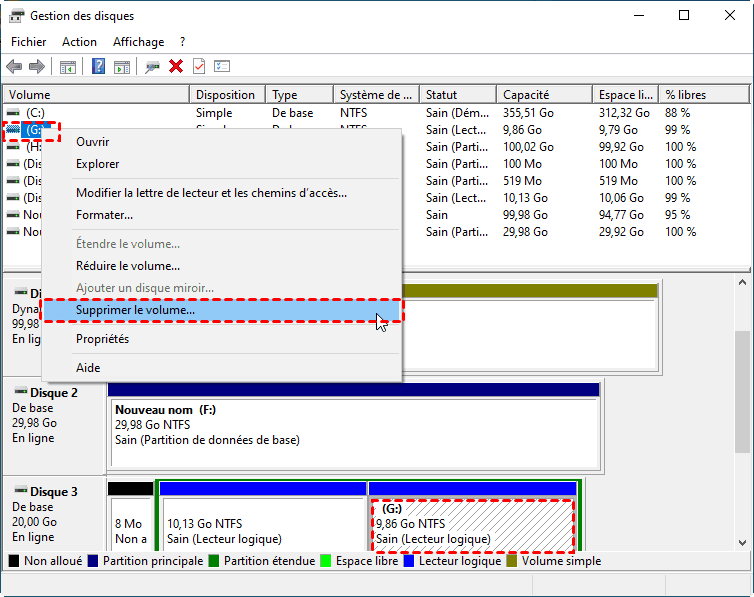This screenshot has width=754, height=597.
Task: Click the 312,32 Go free space cell
Action: (x=624, y=113)
